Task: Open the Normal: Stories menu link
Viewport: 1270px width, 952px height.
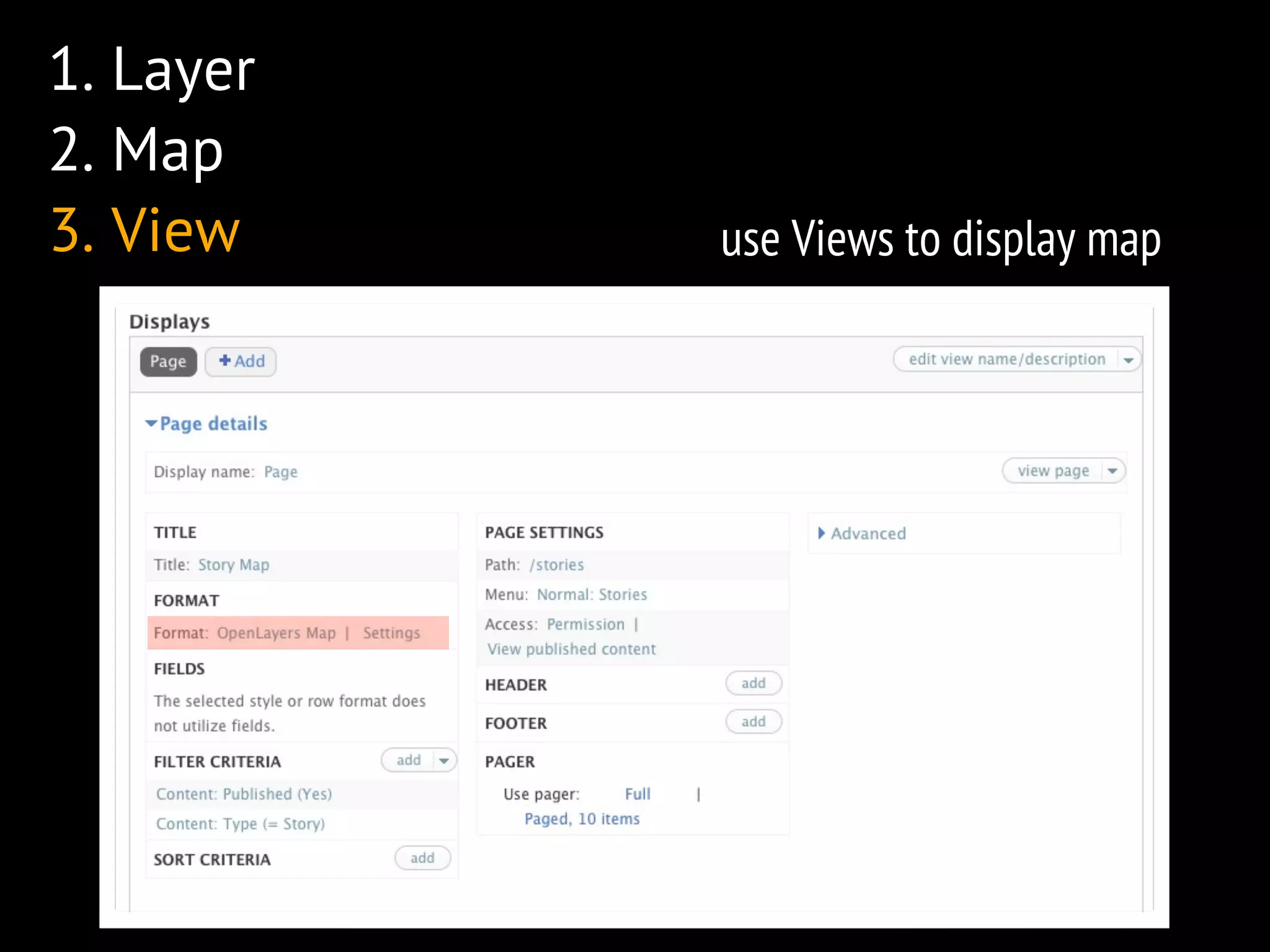Action: pos(592,595)
